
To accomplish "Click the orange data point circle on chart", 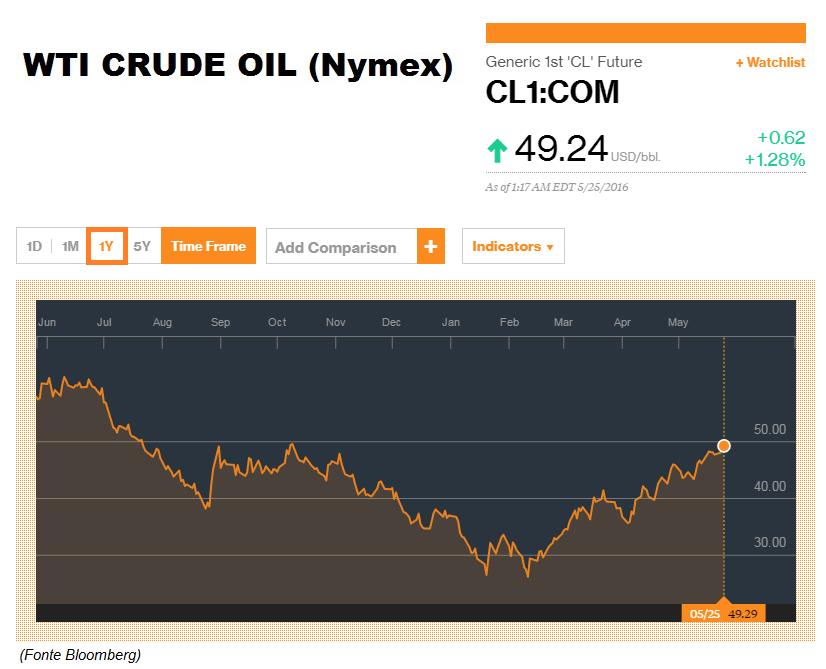I will click(724, 446).
